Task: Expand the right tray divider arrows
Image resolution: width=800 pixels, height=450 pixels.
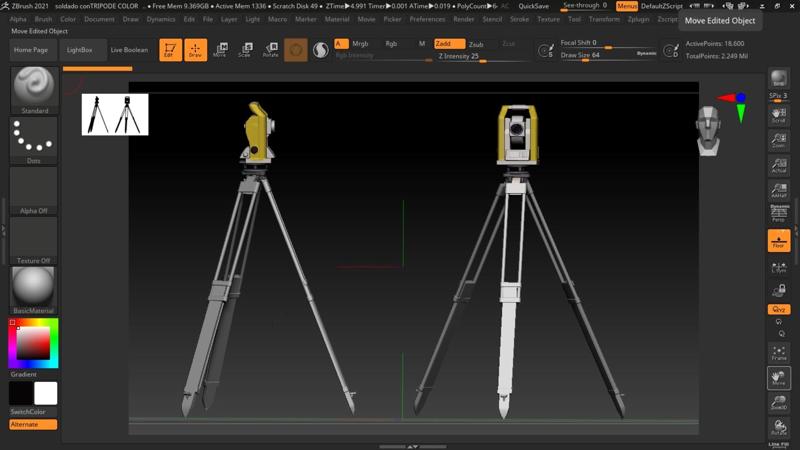Action: (x=796, y=231)
